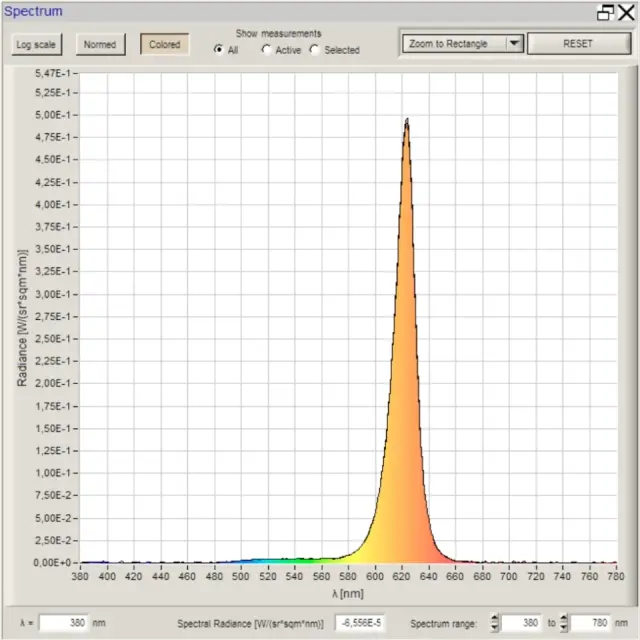Click the Show measurements label

(x=278, y=33)
